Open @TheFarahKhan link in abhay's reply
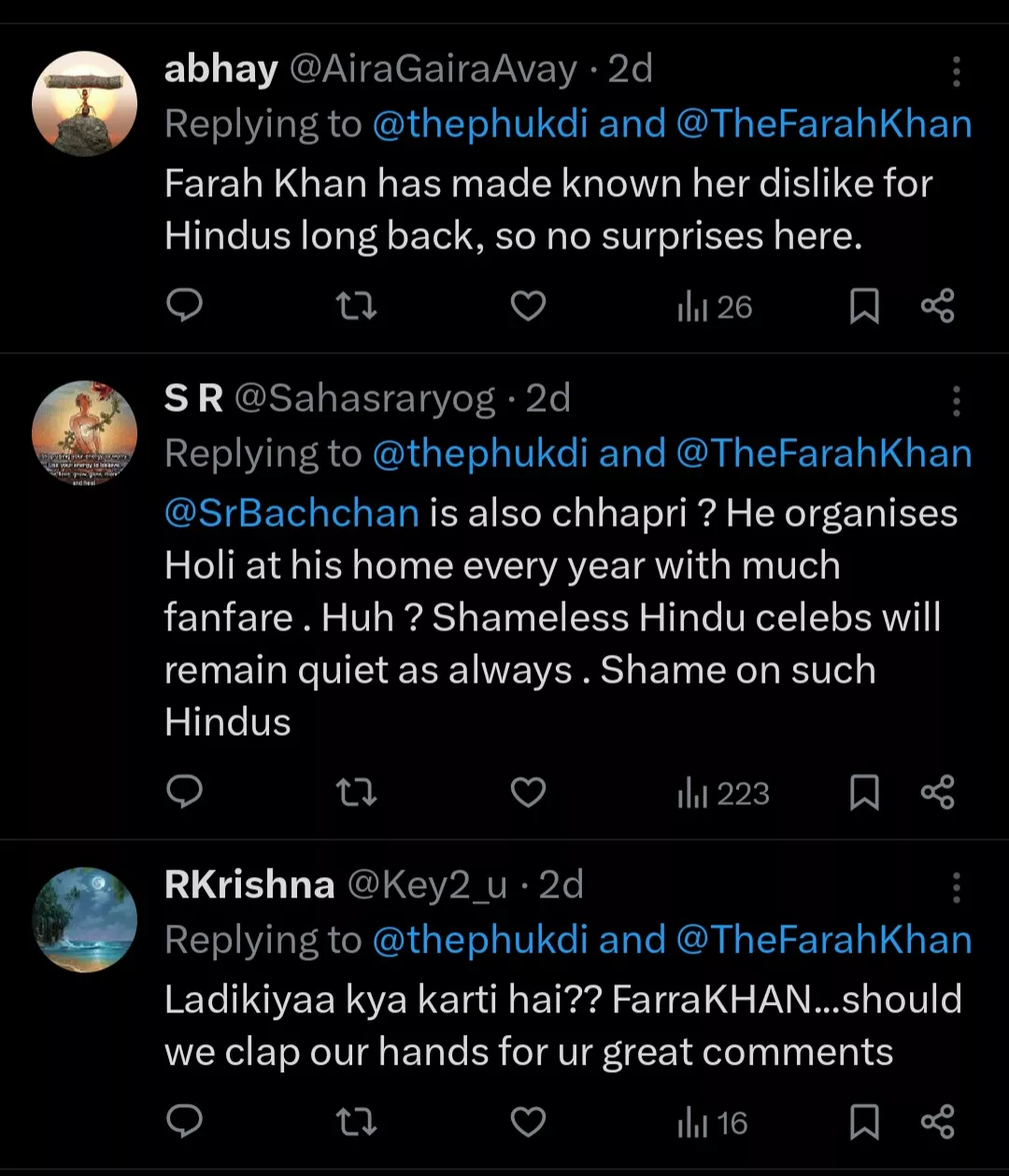Screen dimensions: 1009x1176 pyautogui.click(x=823, y=124)
